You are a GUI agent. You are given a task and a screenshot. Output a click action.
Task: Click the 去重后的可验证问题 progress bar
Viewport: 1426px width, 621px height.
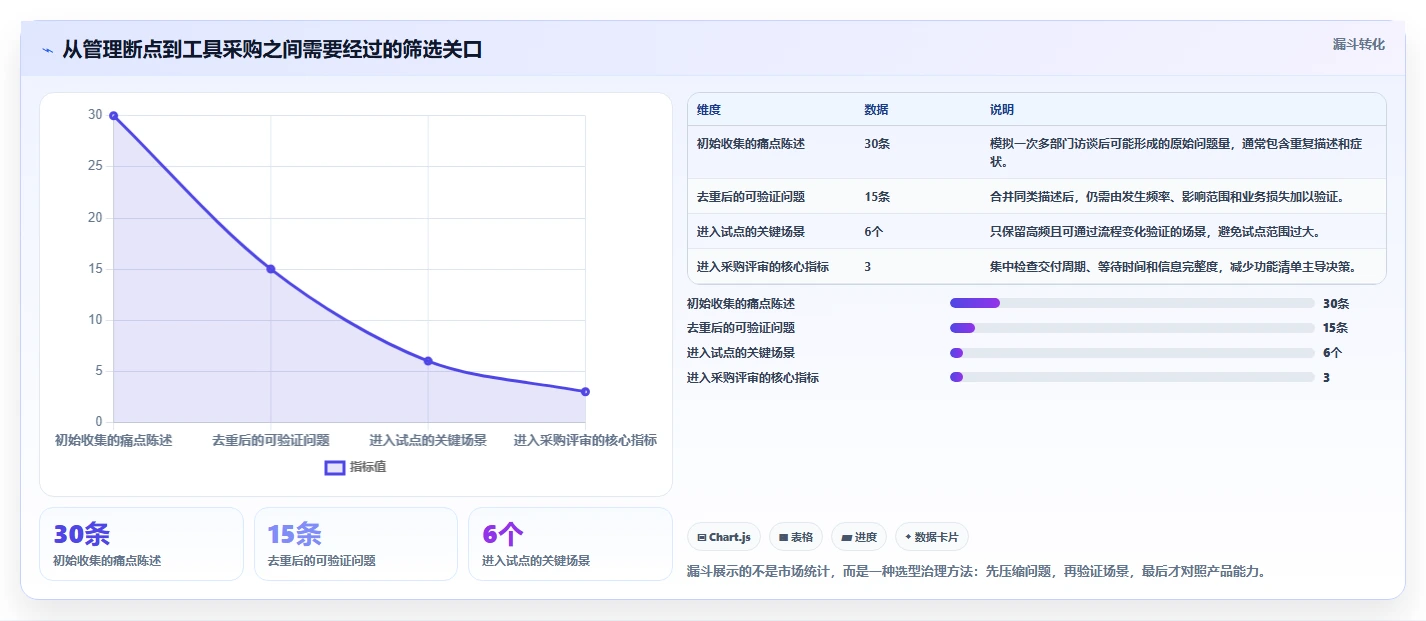coord(1132,328)
